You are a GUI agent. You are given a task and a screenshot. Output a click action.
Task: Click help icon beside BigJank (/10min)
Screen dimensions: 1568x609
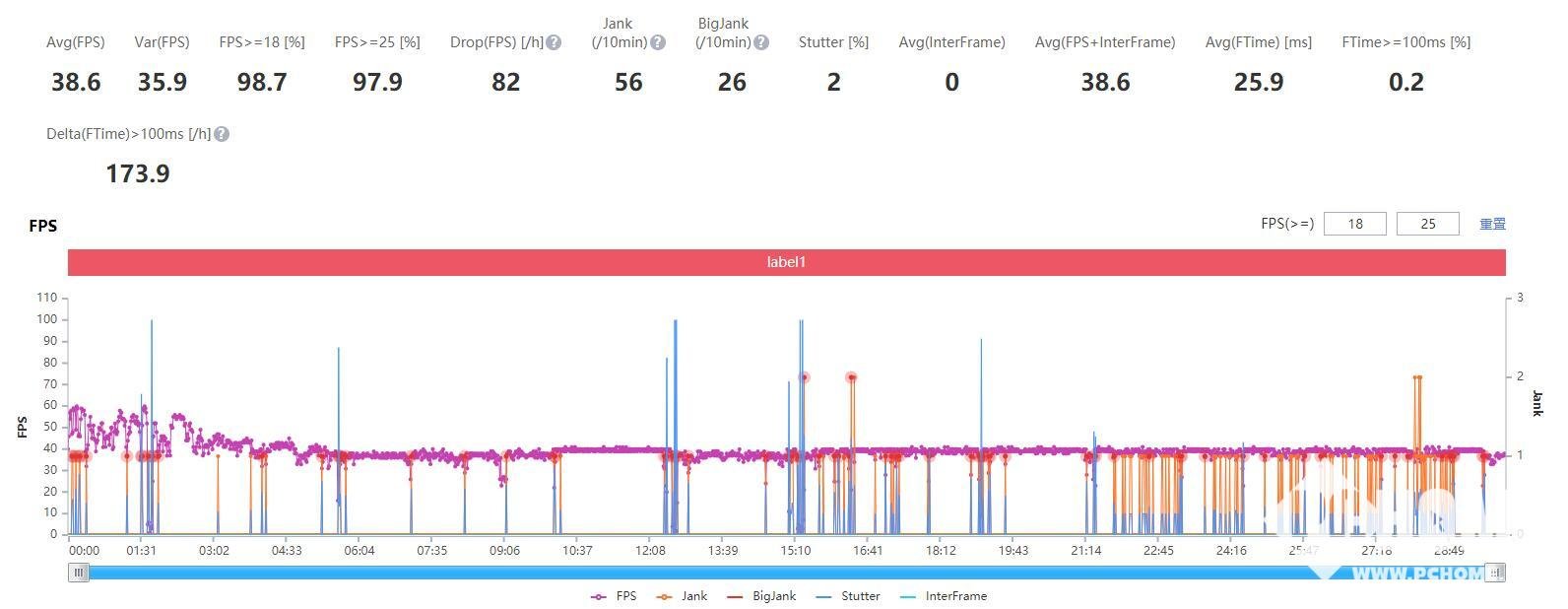[x=761, y=42]
